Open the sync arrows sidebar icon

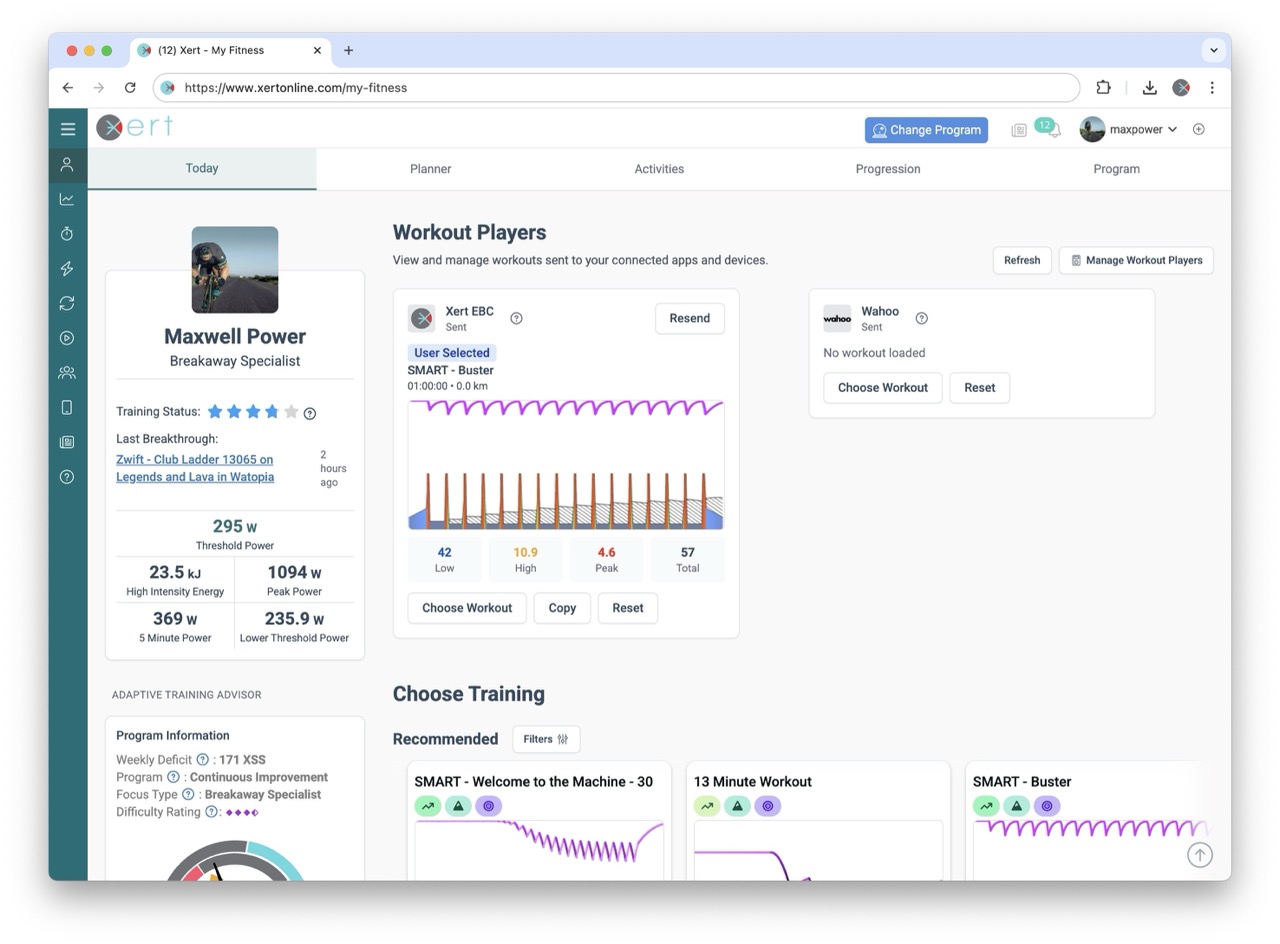coord(67,303)
